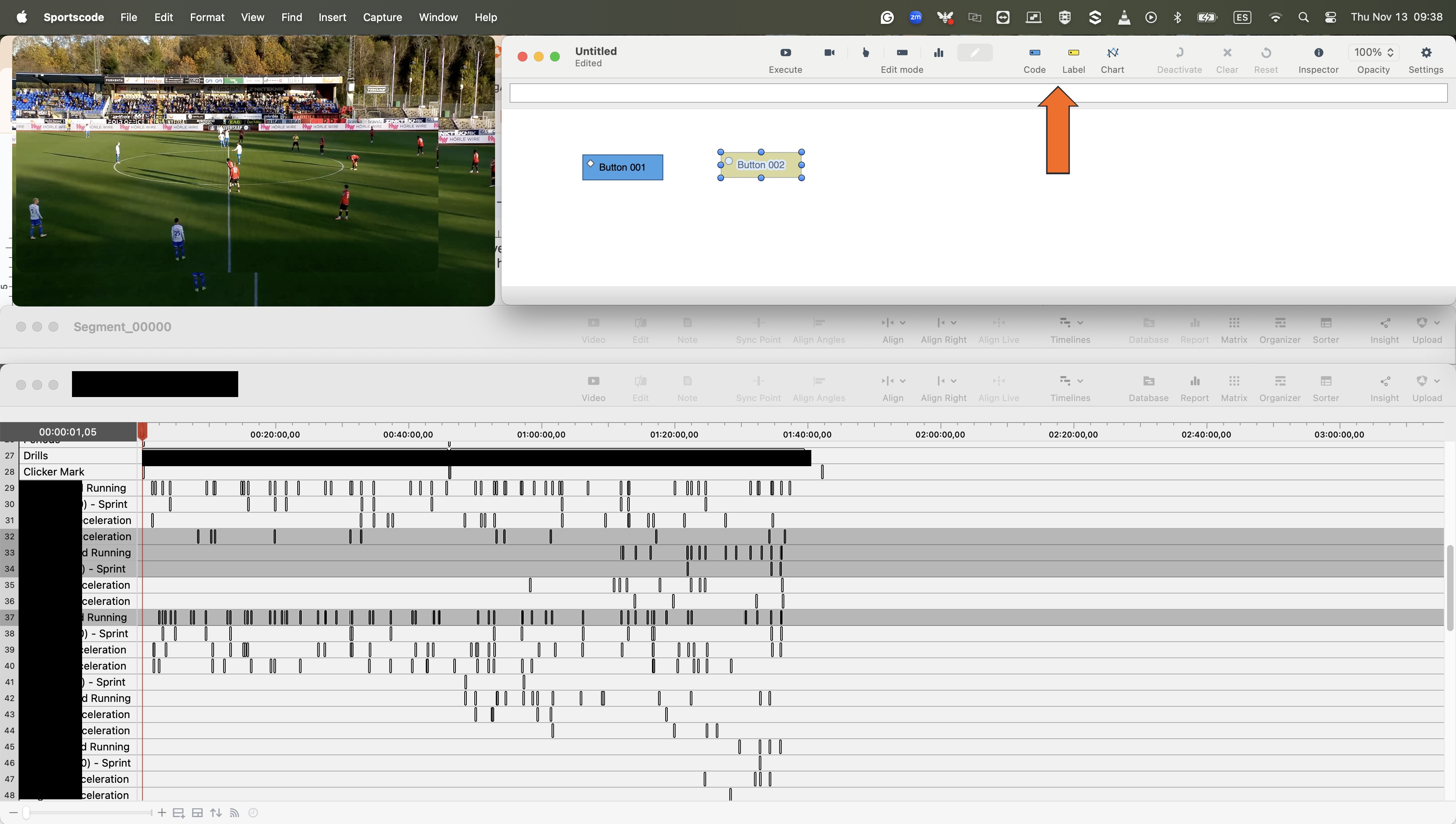This screenshot has height=824, width=1456.
Task: Click Align Angles in the lower timeline window
Action: pos(819,381)
